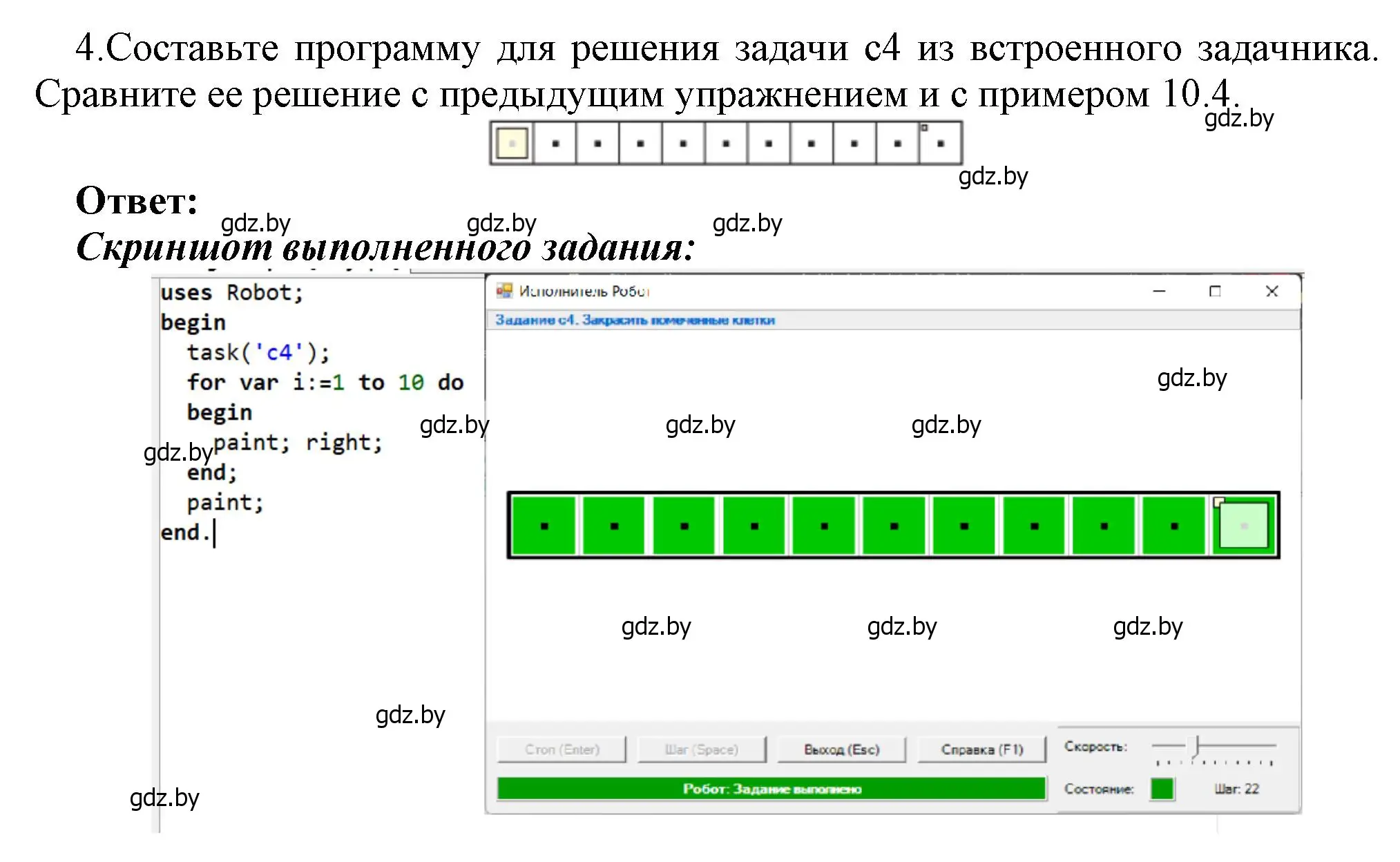Screen dimensions: 1400x862
Task: Minimize the Исполнитель Робот window
Action: pyautogui.click(x=1159, y=291)
